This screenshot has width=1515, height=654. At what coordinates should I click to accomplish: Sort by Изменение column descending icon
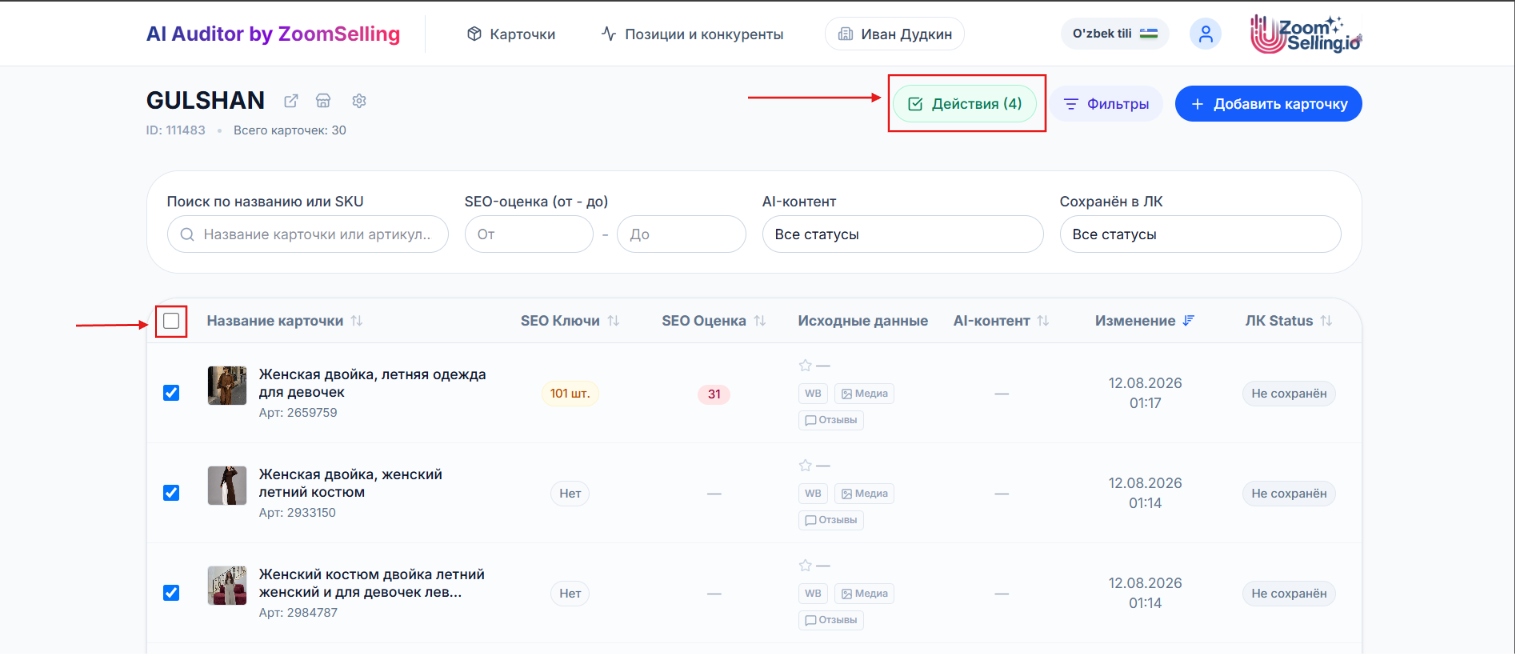pos(1189,321)
